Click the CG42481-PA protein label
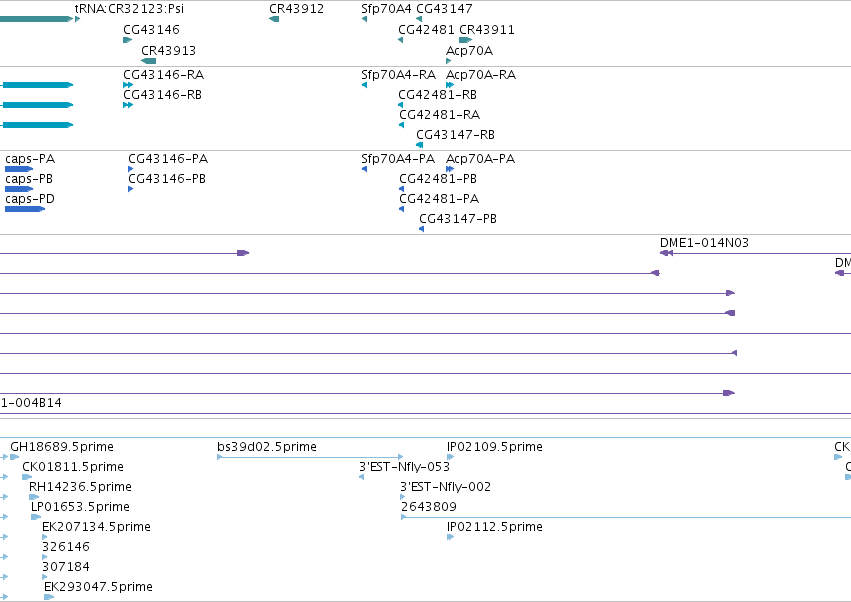 (439, 199)
